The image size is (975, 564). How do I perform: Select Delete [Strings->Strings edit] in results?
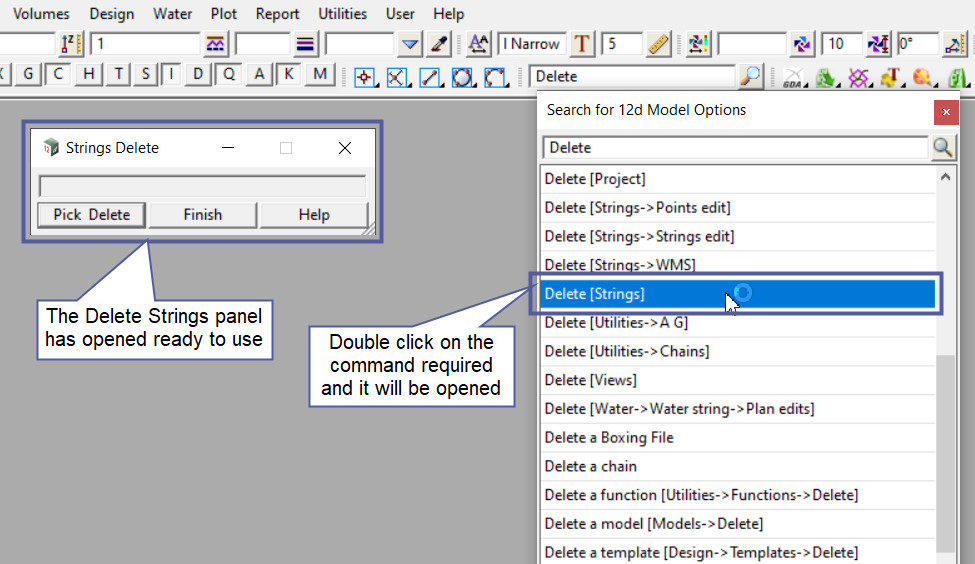click(x=639, y=236)
